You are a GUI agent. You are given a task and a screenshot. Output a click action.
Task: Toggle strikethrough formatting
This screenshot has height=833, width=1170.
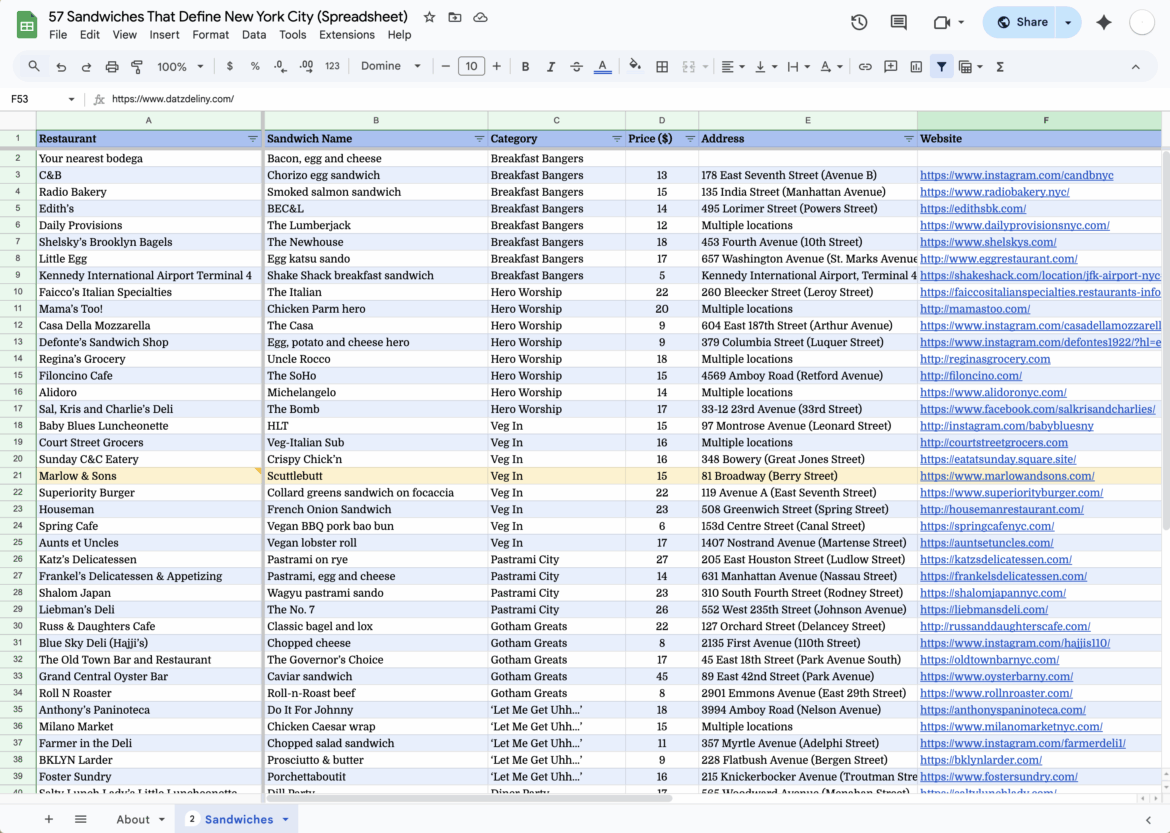575,66
